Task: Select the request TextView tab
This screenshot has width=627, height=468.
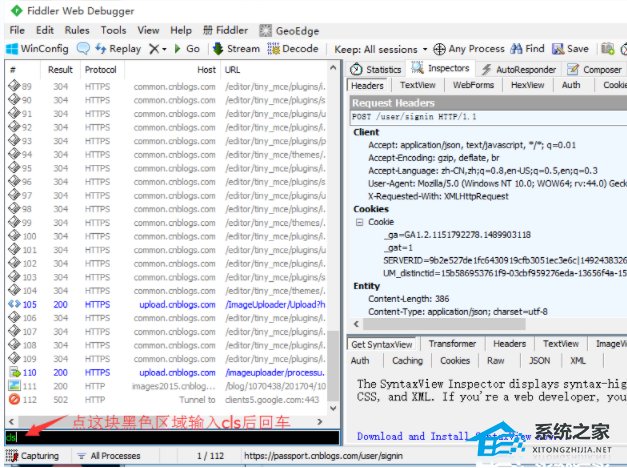Action: [417, 85]
